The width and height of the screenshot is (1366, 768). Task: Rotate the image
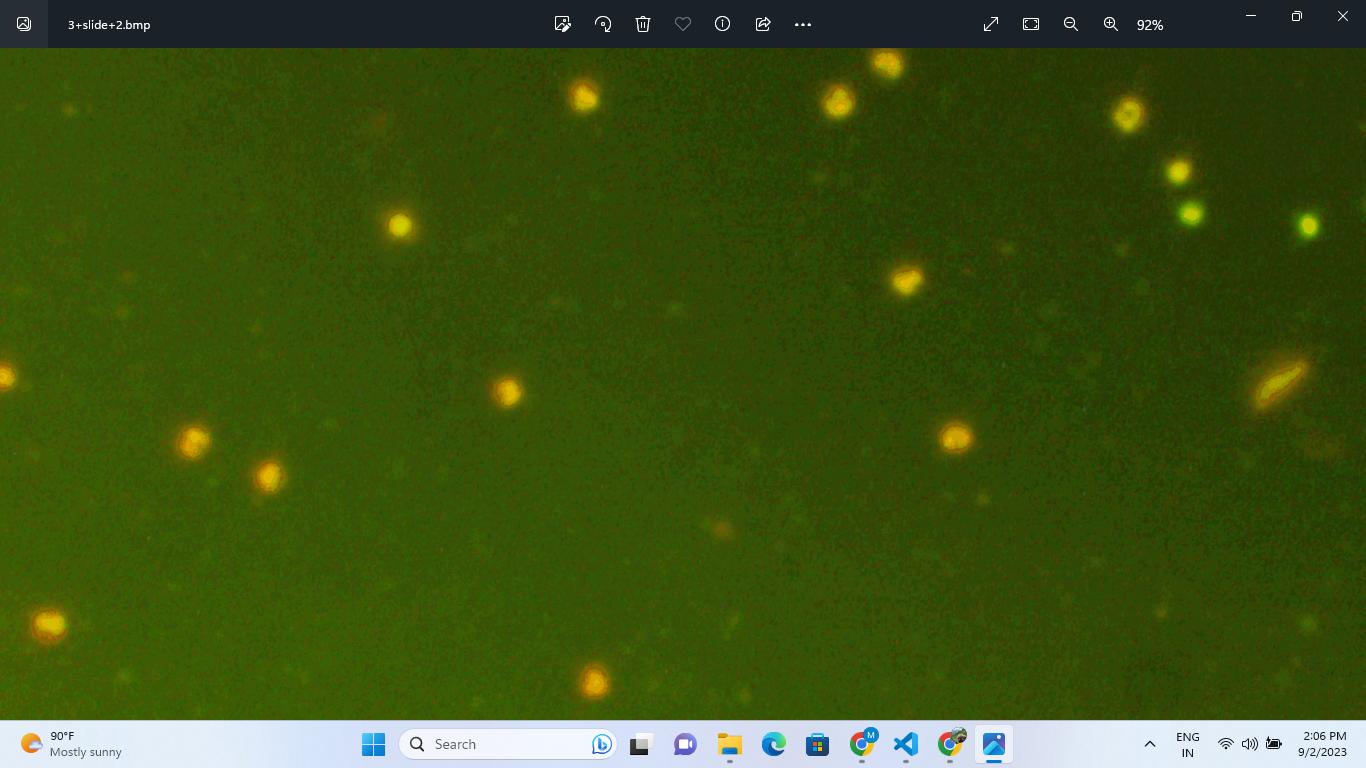click(x=603, y=24)
